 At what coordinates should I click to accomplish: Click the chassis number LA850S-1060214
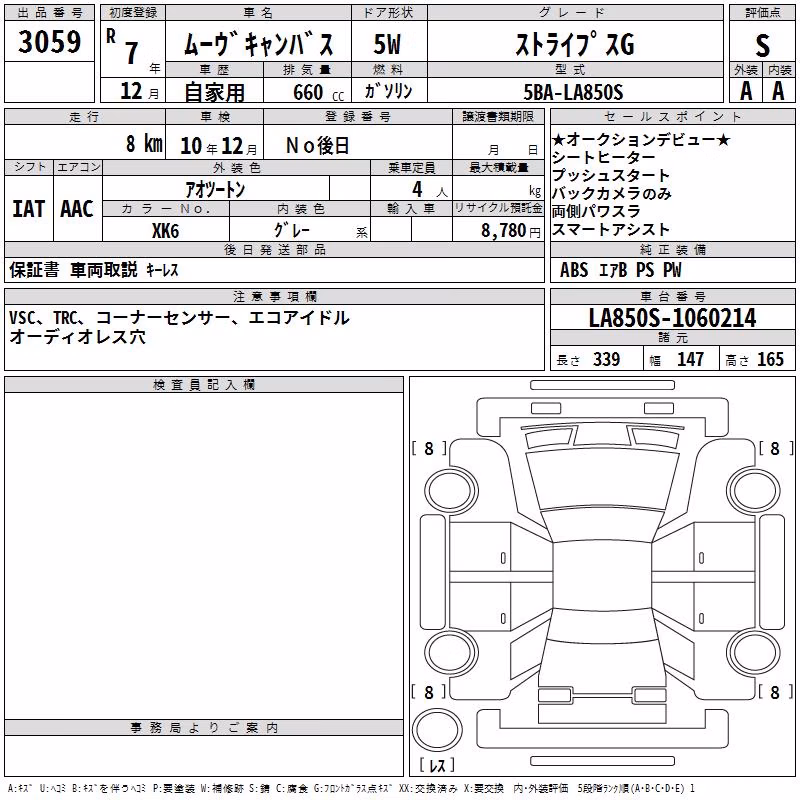pos(672,318)
